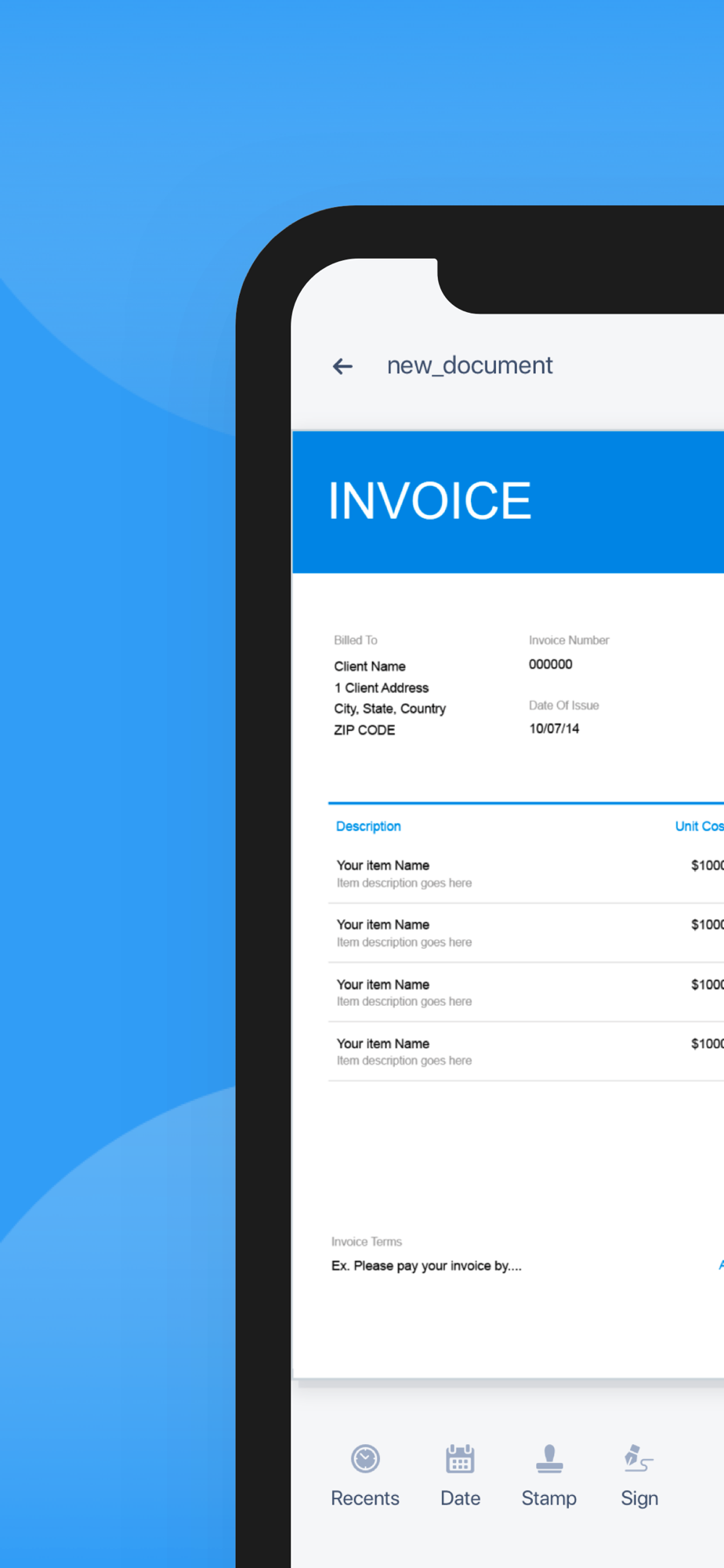724x1568 pixels.
Task: Click the Description column header
Action: [368, 826]
